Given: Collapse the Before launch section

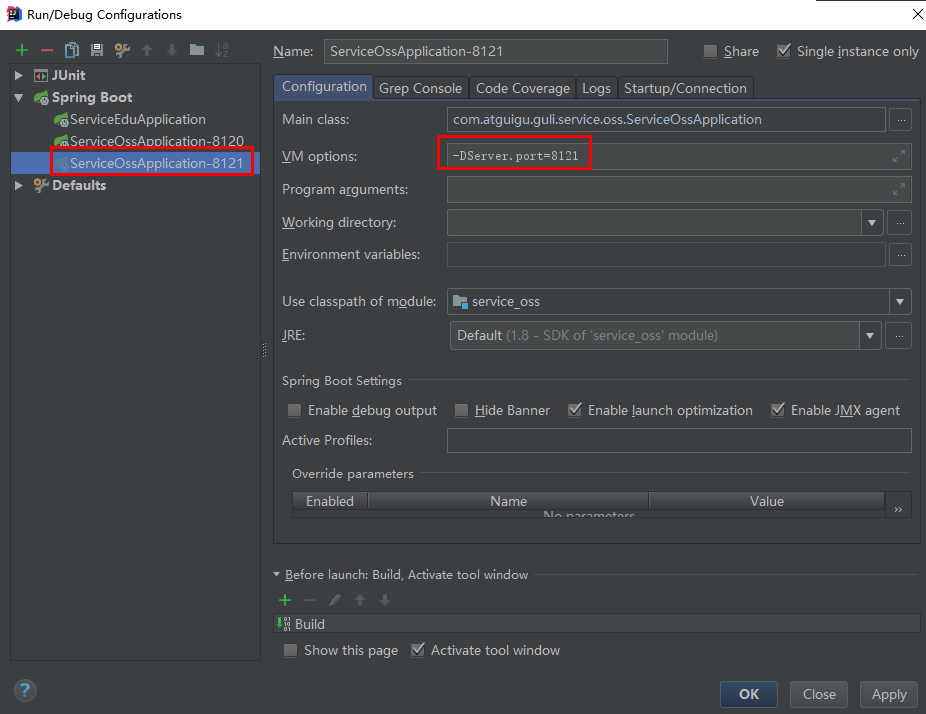Looking at the screenshot, I should click(276, 574).
